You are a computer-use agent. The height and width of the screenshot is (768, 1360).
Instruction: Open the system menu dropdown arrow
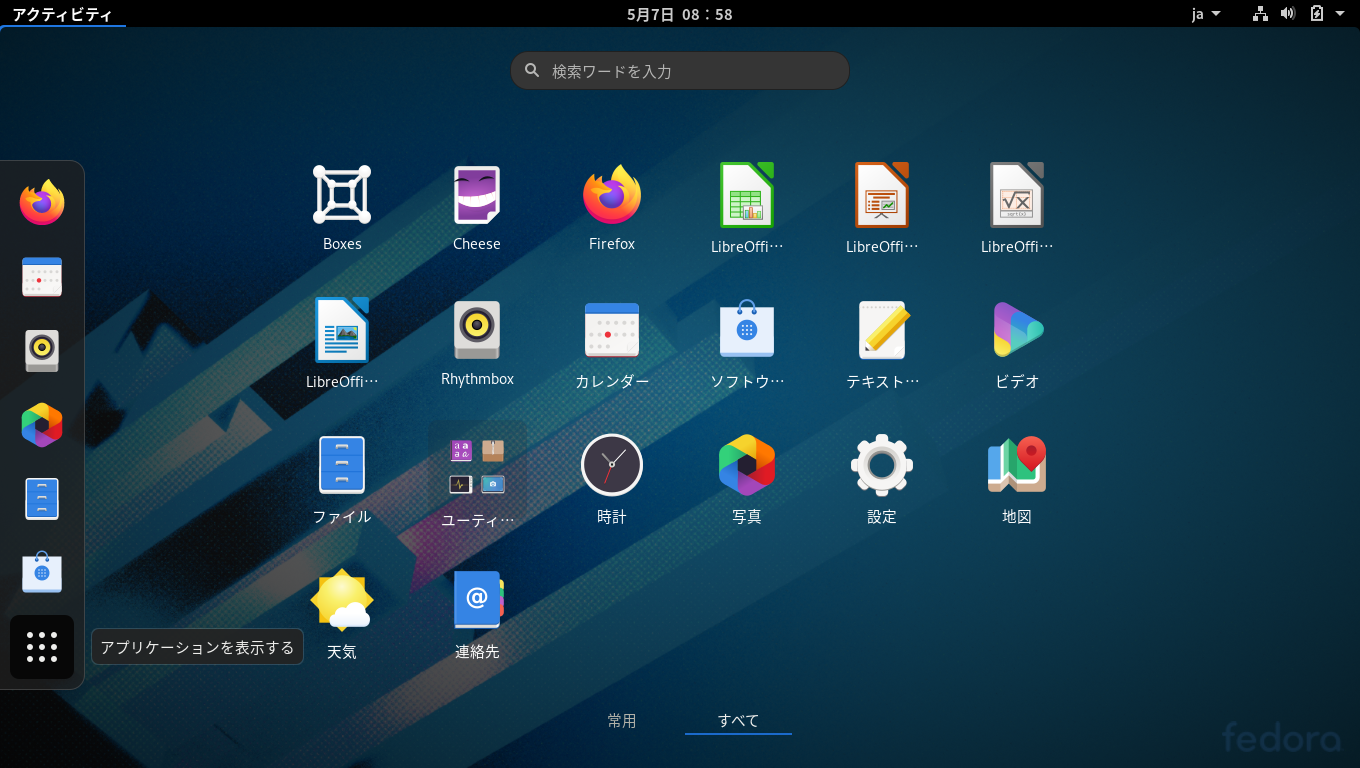[1340, 14]
